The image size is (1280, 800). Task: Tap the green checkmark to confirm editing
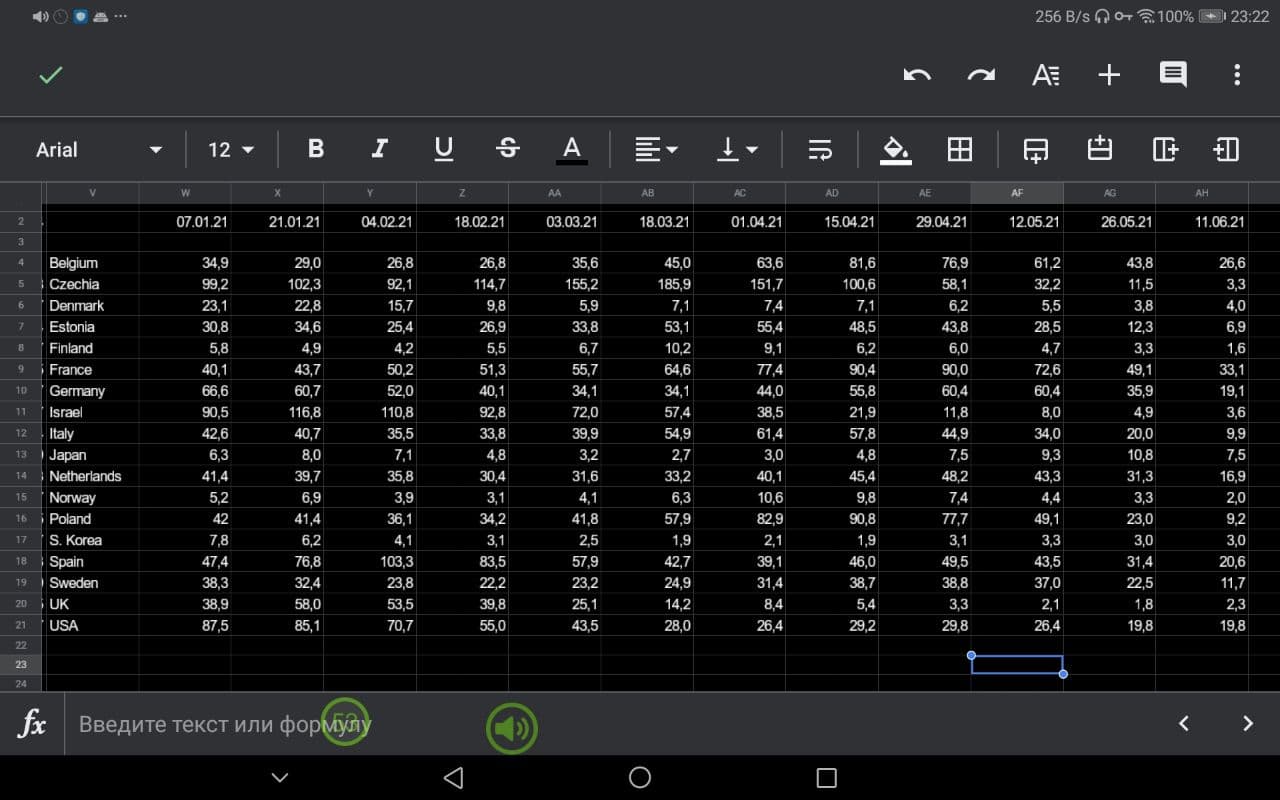51,75
